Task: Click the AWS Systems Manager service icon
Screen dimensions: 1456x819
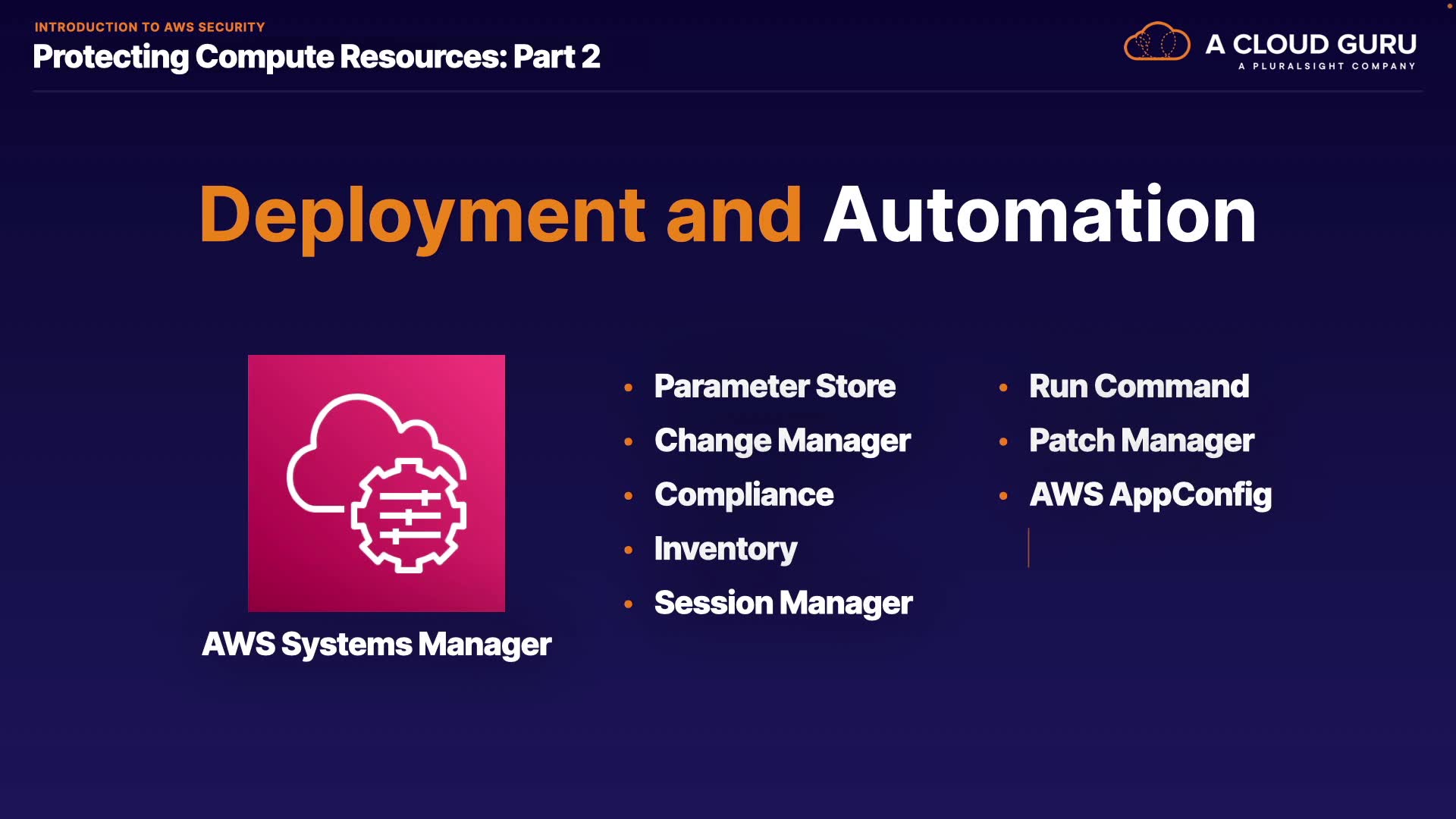Action: pyautogui.click(x=376, y=483)
